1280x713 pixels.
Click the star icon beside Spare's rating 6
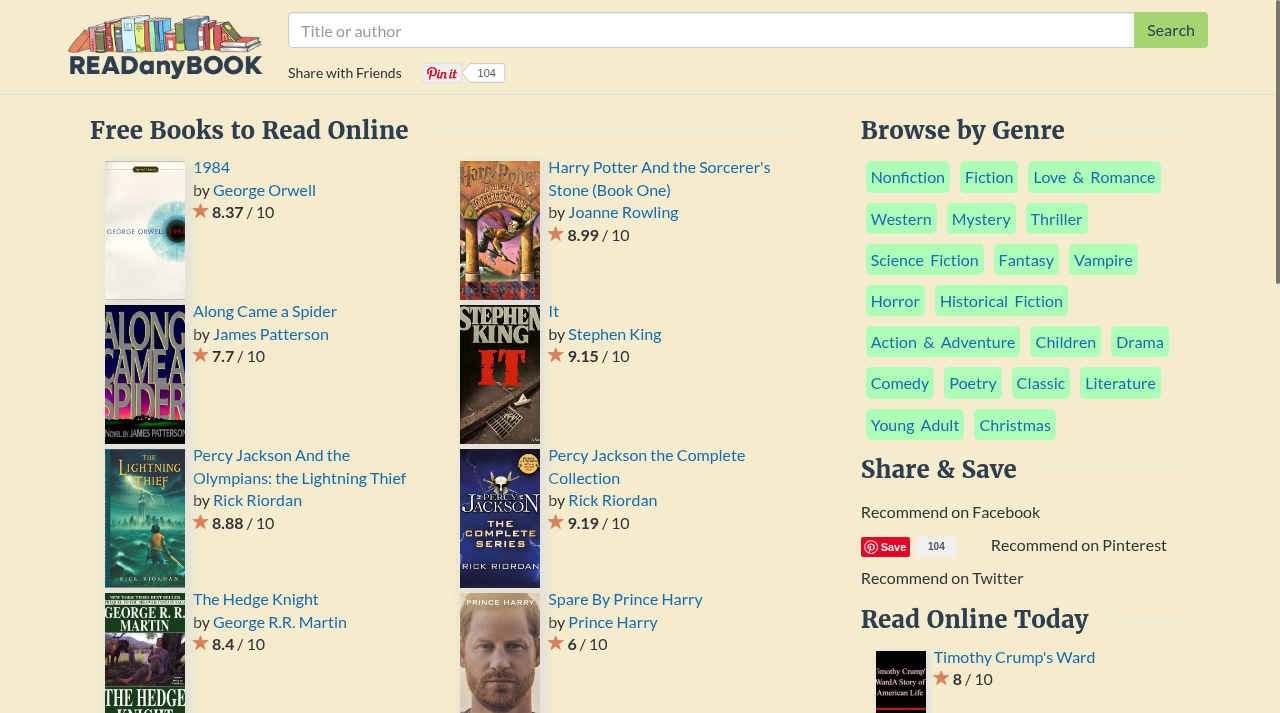[556, 643]
